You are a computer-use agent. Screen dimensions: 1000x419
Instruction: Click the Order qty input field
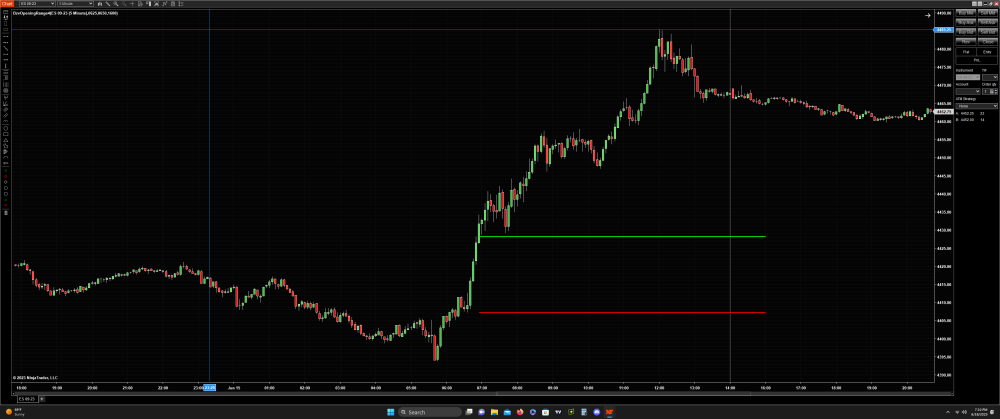(x=988, y=91)
